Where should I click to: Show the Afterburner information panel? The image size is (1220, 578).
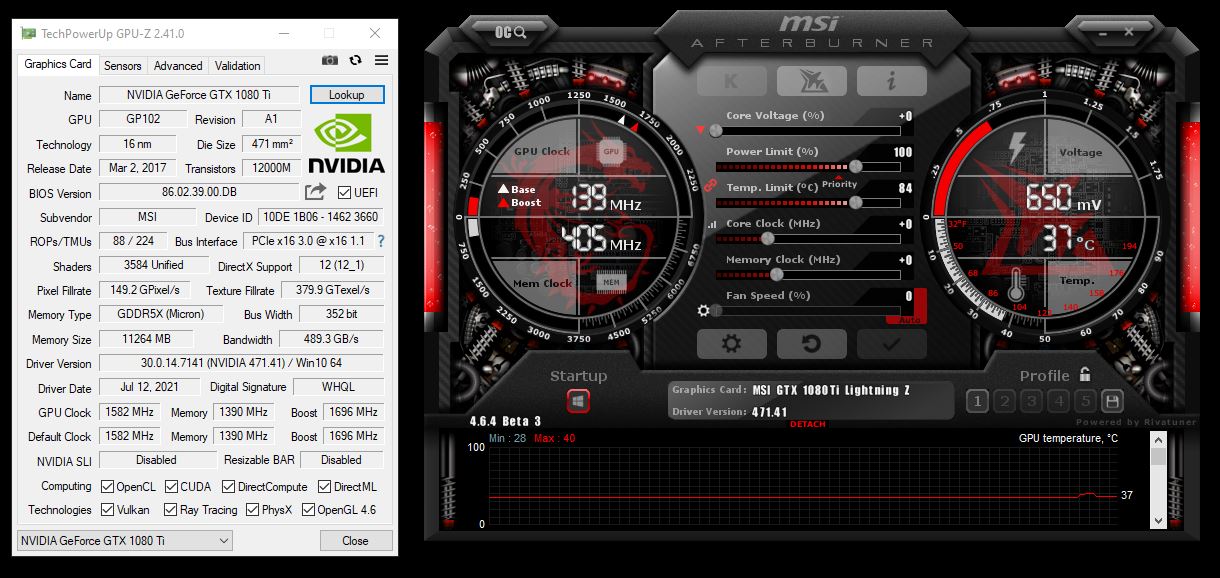(x=891, y=81)
